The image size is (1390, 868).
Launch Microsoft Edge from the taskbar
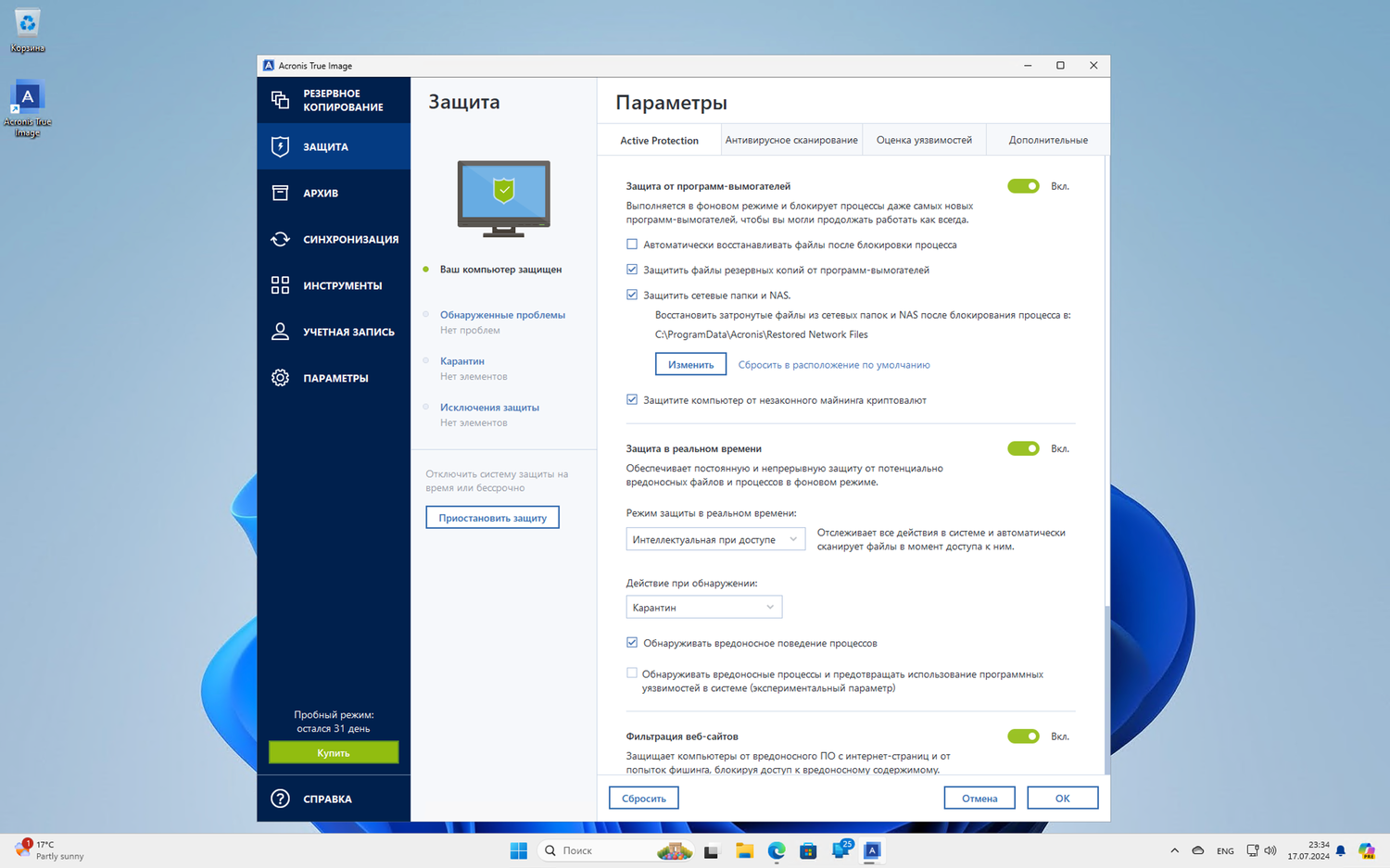pyautogui.click(x=777, y=850)
